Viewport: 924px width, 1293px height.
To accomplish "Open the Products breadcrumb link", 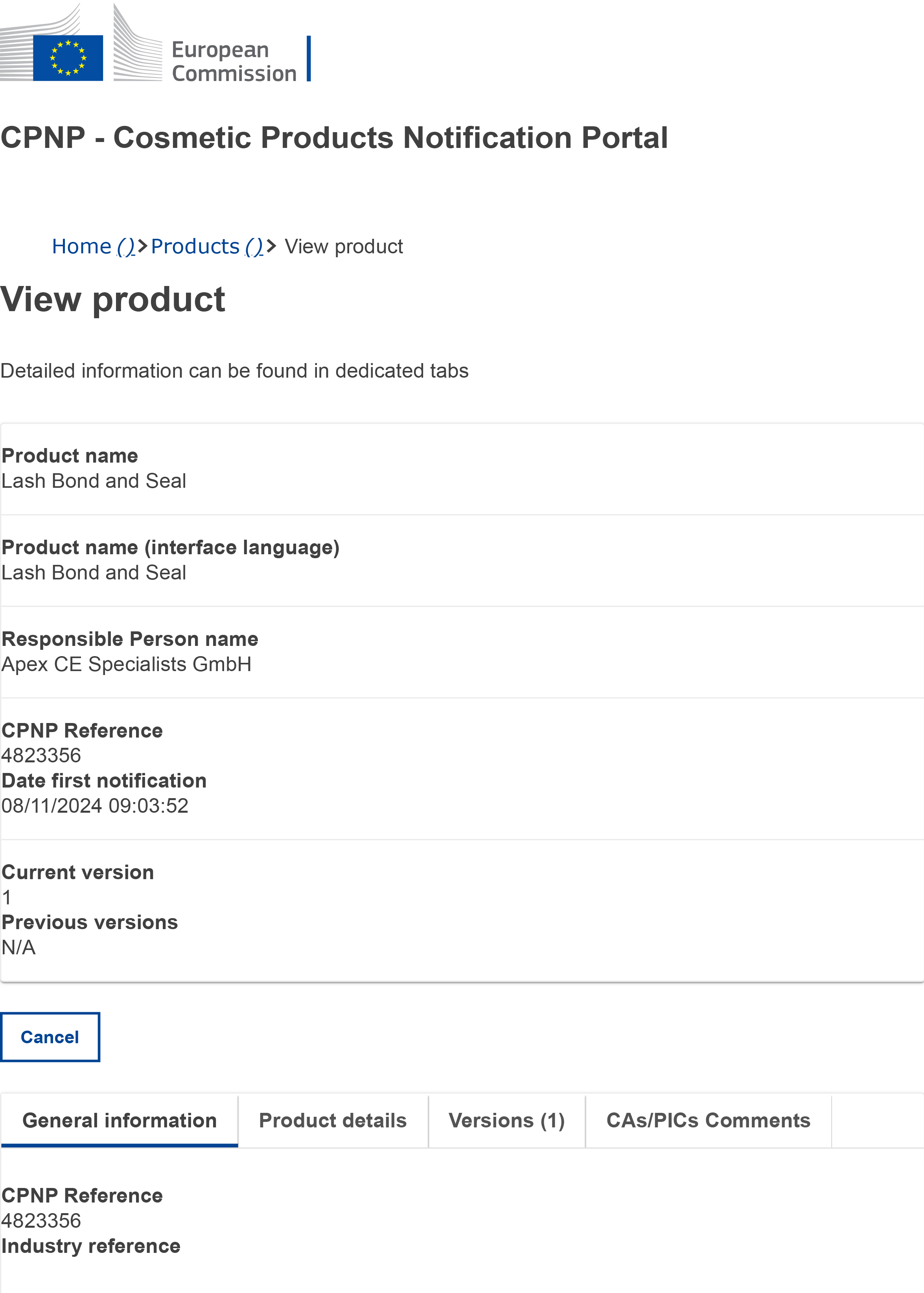I will tap(195, 246).
